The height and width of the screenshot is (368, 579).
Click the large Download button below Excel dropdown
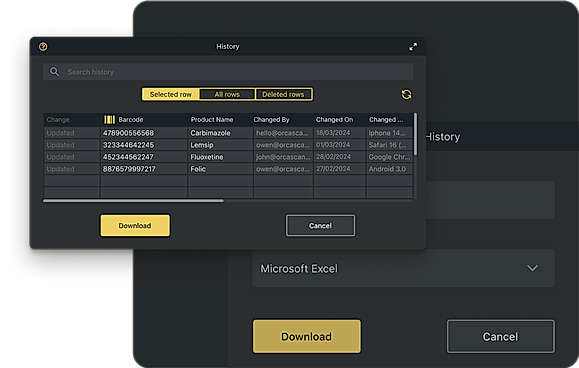tap(307, 336)
